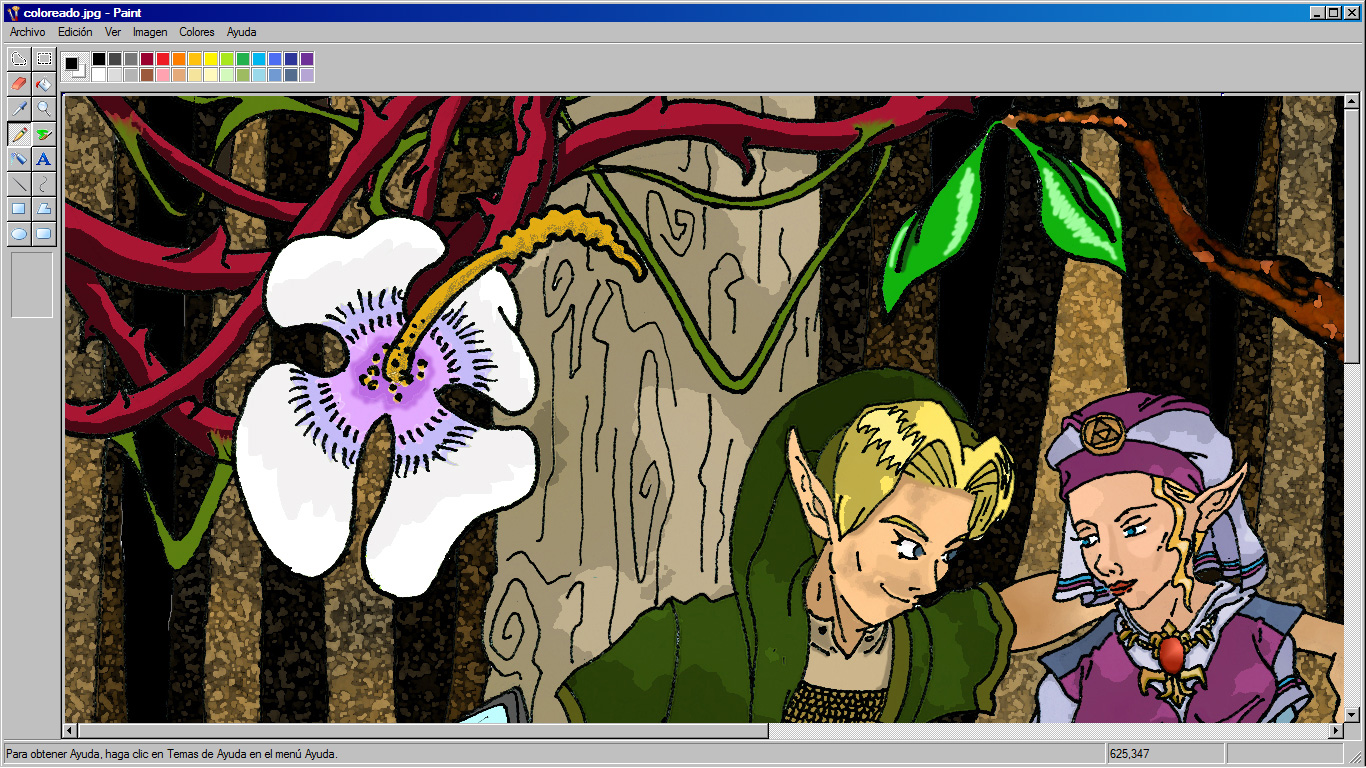The height and width of the screenshot is (768, 1366).
Task: Minimize the Paint window
Action: (1316, 12)
